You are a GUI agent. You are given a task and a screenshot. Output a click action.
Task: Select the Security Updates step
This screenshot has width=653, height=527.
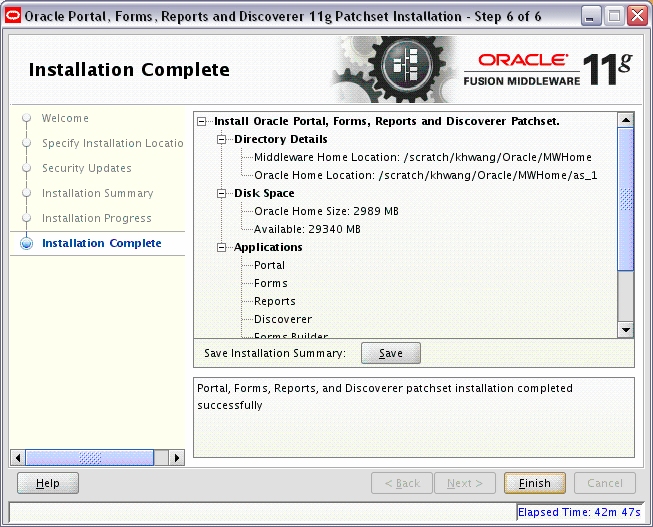pyautogui.click(x=87, y=168)
